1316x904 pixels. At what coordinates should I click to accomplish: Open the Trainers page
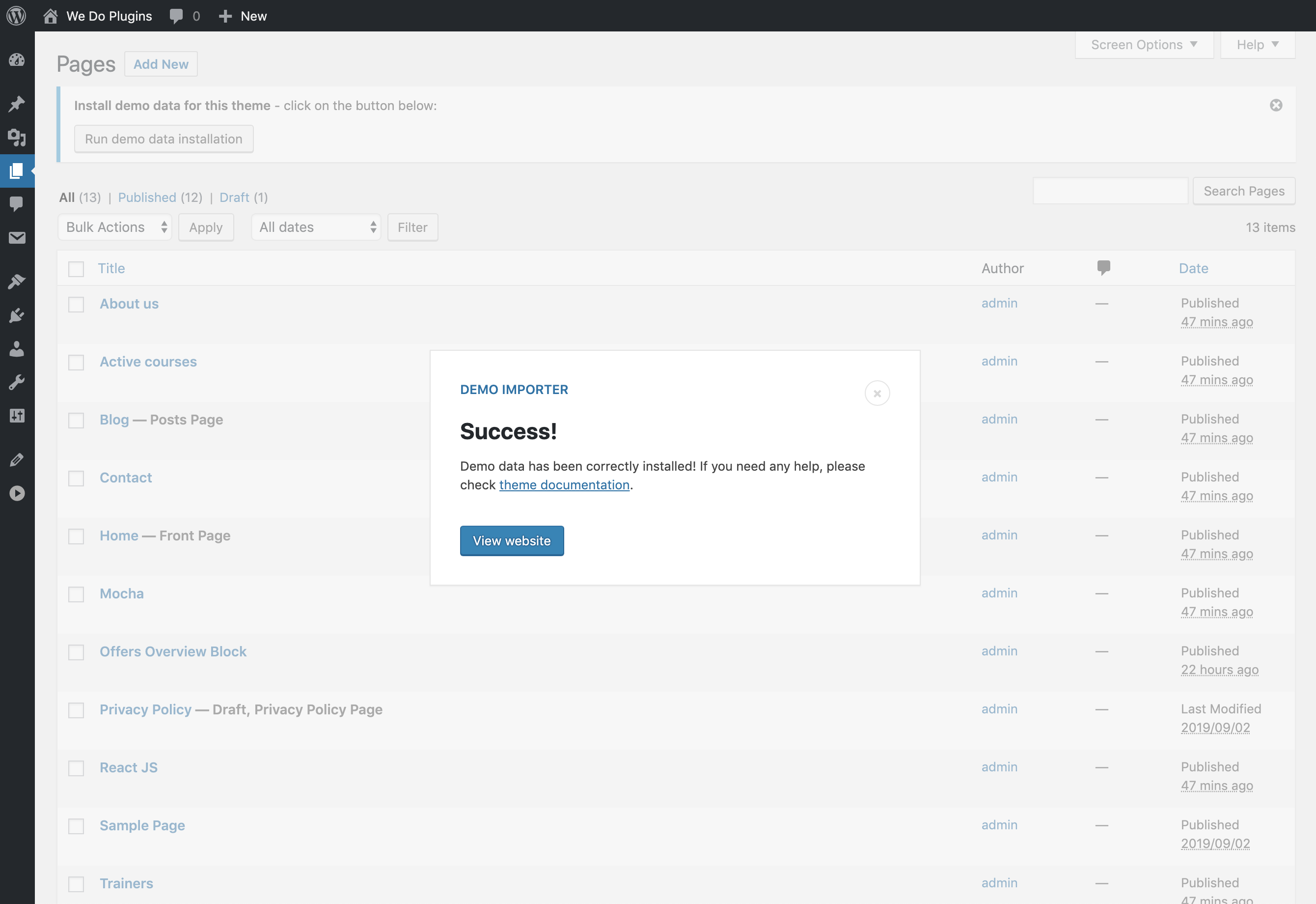(x=126, y=883)
